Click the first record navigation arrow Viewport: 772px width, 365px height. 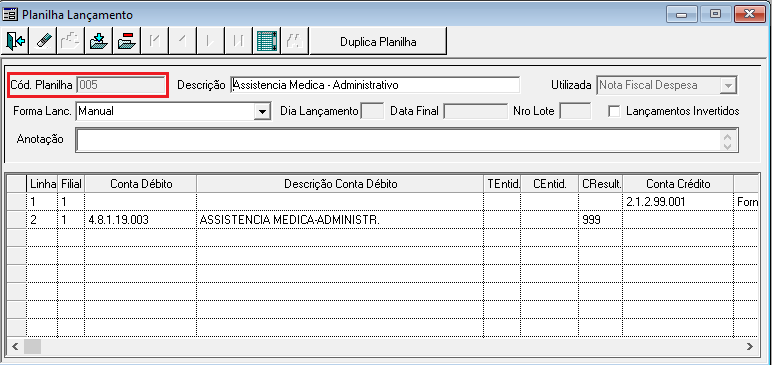[155, 41]
